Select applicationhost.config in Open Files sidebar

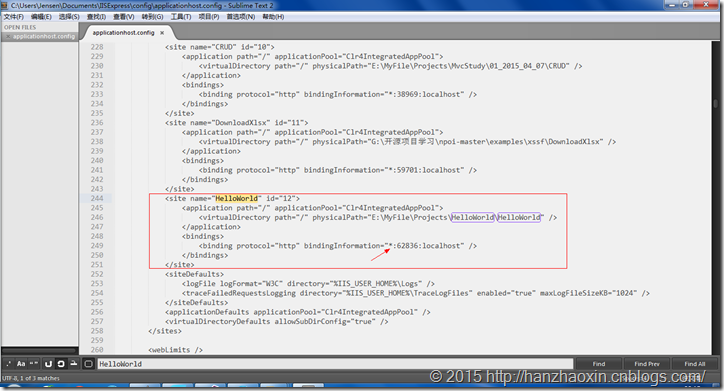click(x=43, y=36)
